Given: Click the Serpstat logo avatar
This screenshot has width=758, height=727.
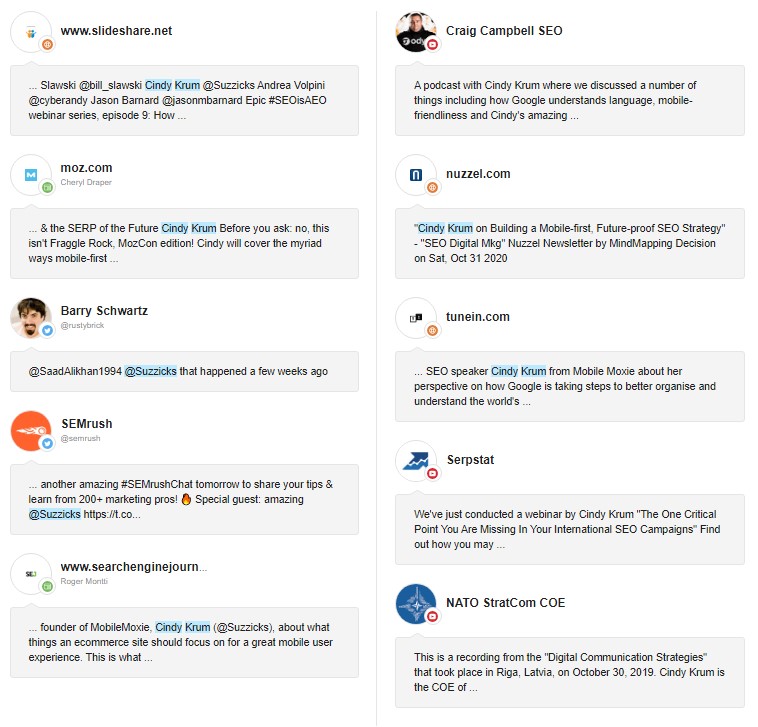Looking at the screenshot, I should (416, 461).
